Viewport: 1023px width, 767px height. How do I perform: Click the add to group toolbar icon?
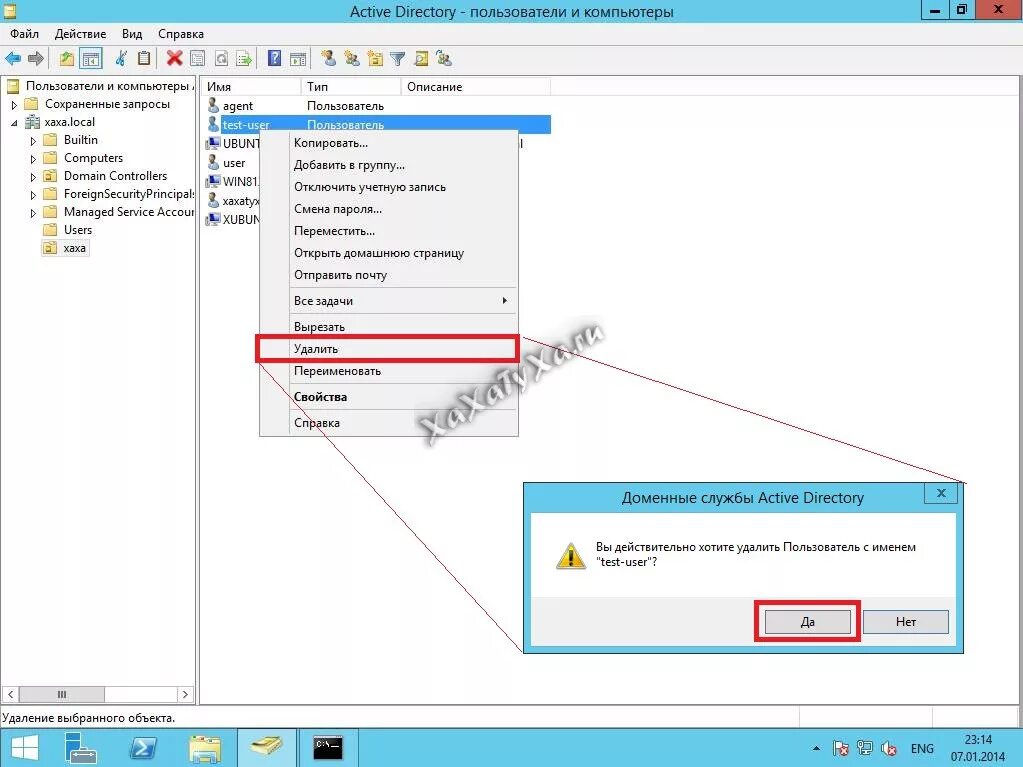tap(444, 59)
